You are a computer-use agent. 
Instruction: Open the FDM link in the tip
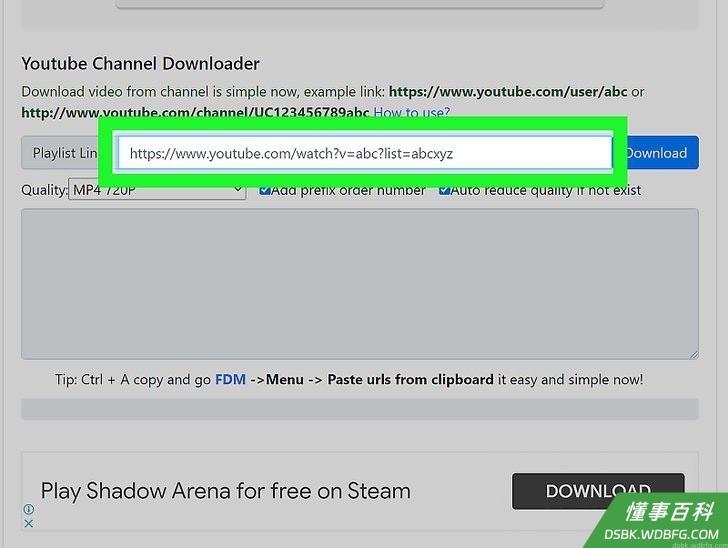(230, 379)
